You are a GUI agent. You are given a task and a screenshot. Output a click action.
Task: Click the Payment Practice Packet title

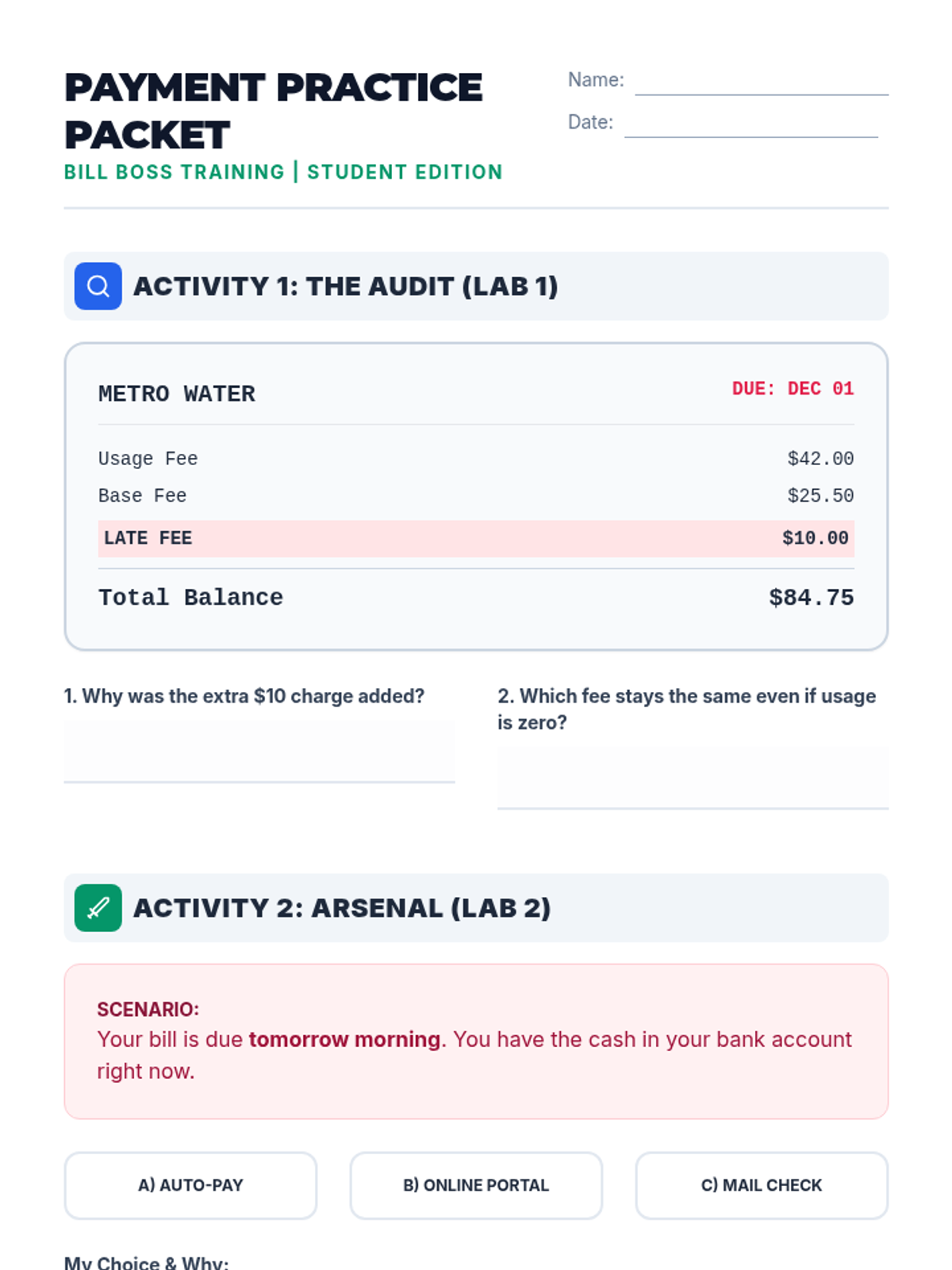coord(273,111)
